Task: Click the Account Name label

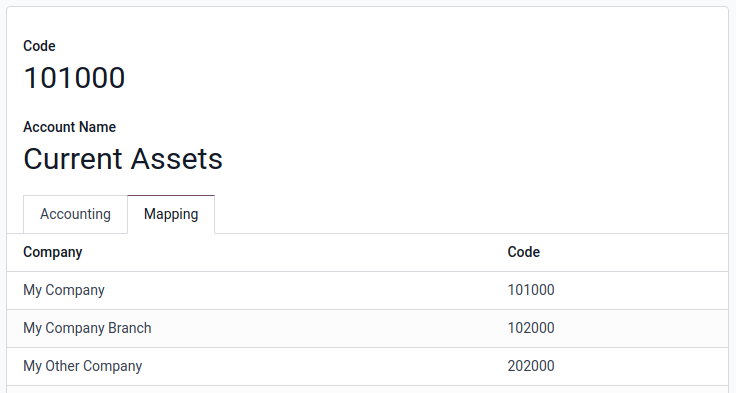Action: 69,127
